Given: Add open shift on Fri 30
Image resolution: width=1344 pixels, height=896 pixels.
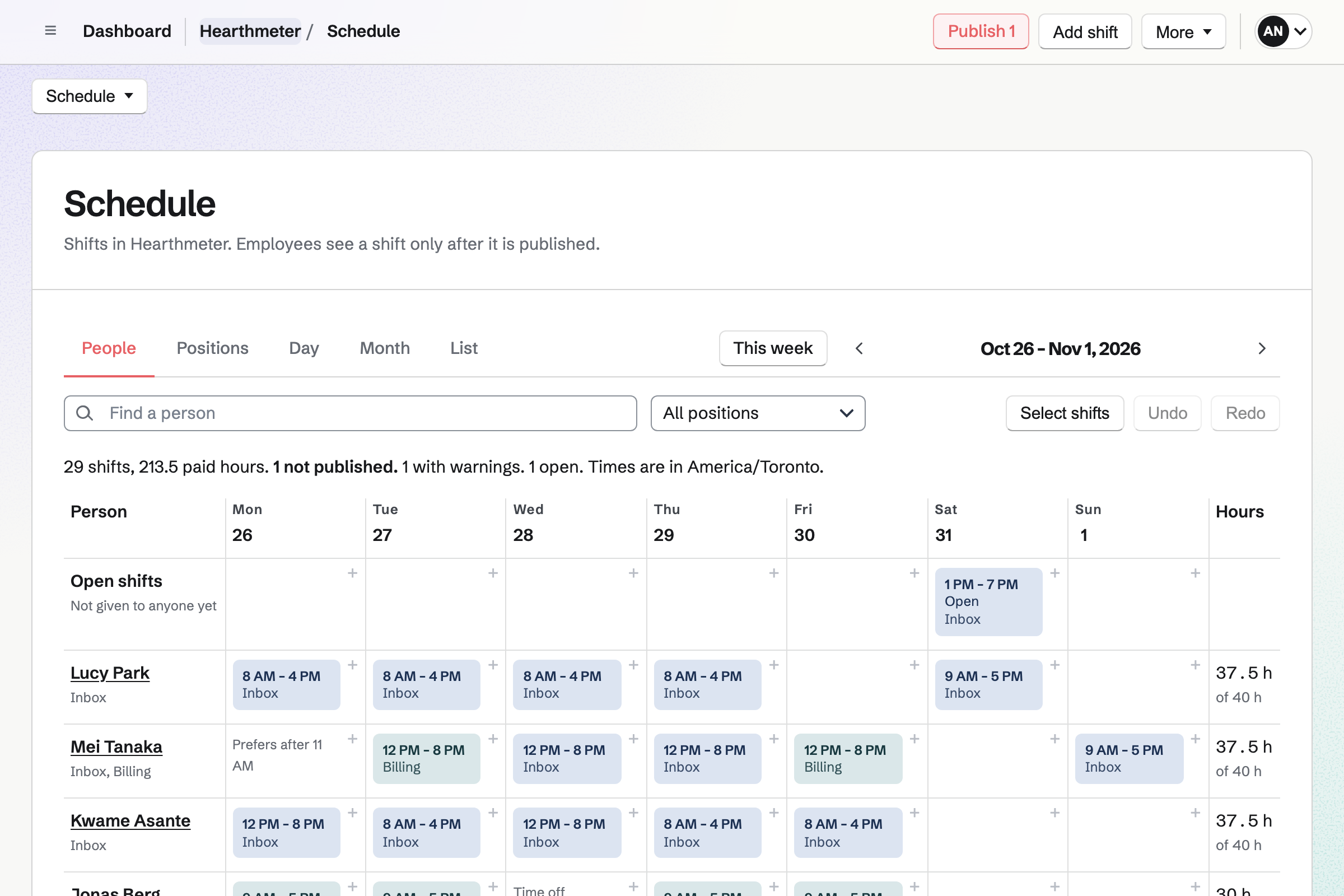Looking at the screenshot, I should click(x=915, y=573).
